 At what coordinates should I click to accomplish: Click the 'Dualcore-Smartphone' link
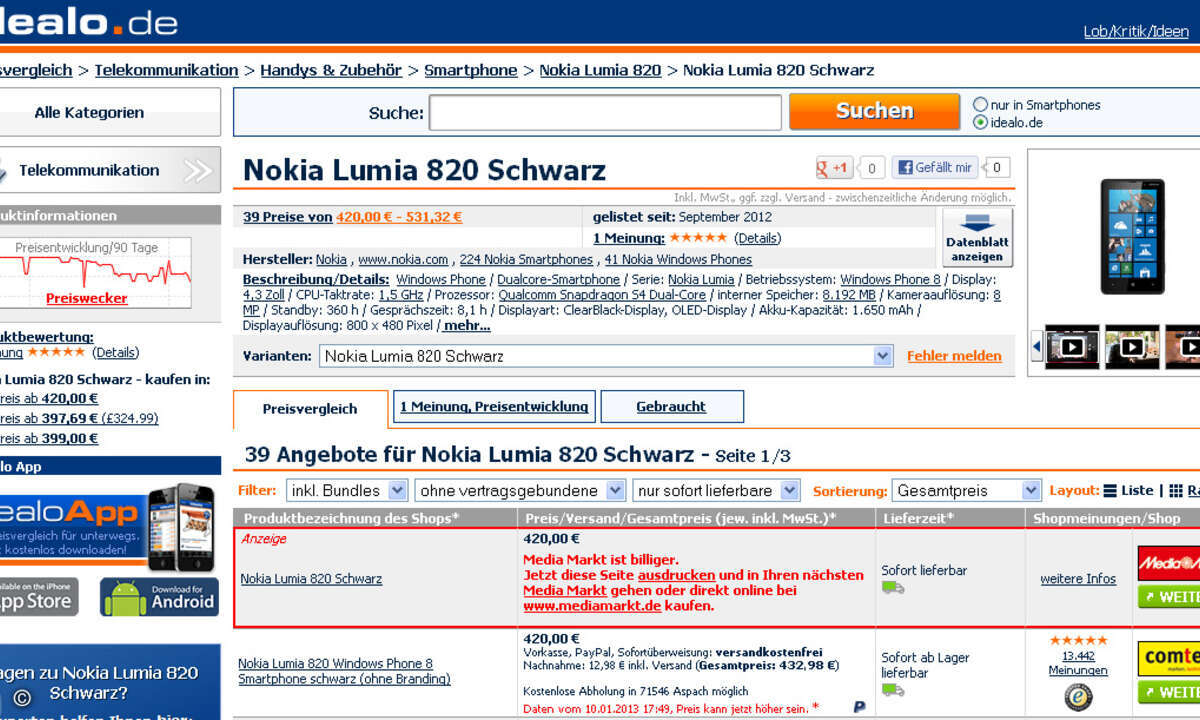558,279
